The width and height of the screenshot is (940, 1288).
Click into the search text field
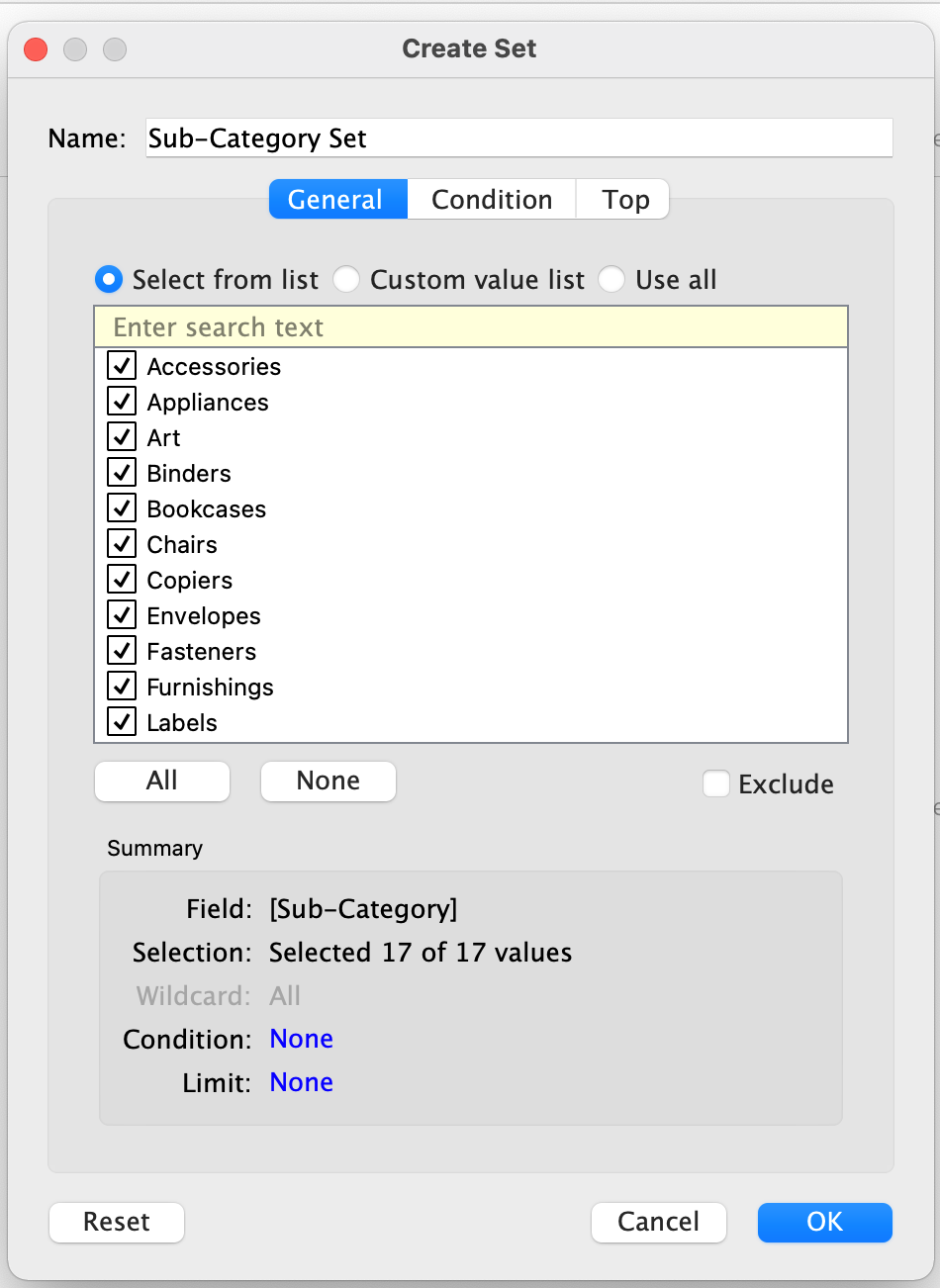[471, 327]
